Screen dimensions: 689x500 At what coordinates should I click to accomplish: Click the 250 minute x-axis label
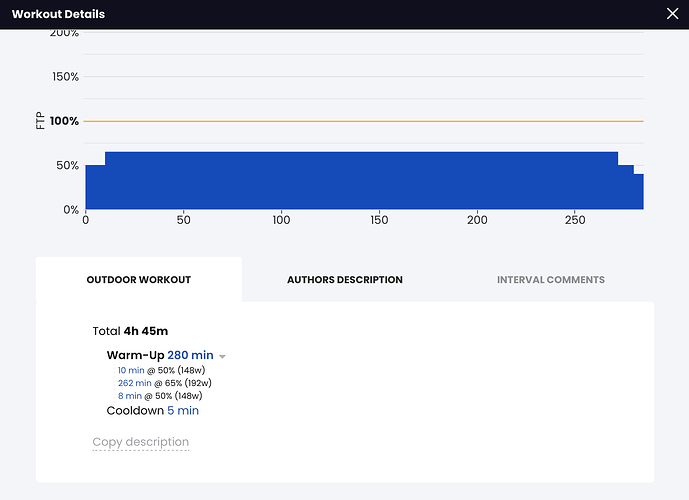tap(575, 220)
